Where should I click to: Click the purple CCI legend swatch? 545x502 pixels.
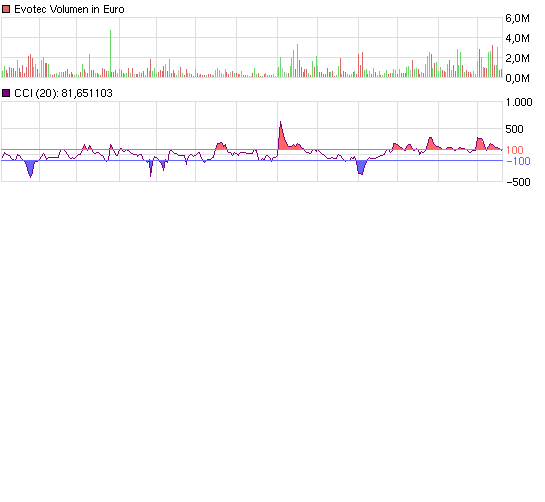(6, 93)
